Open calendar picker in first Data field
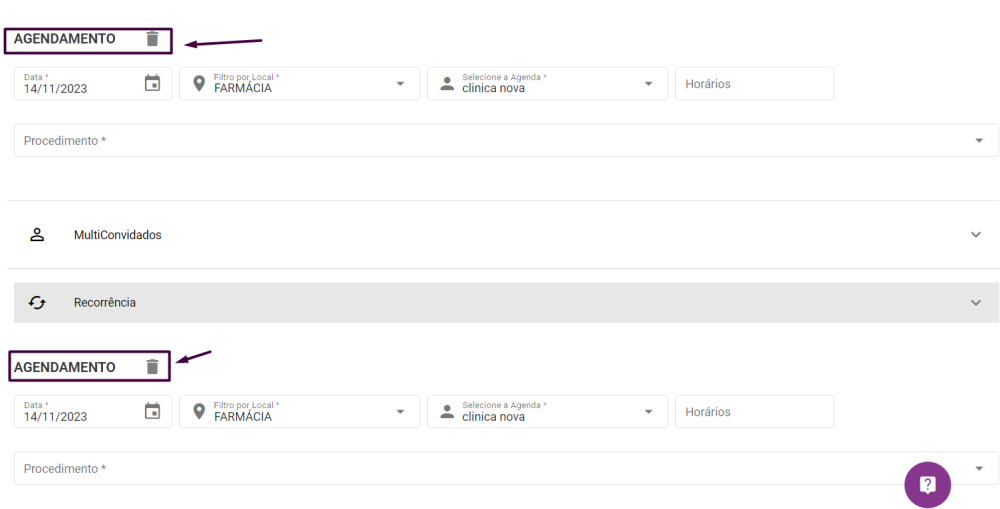The width and height of the screenshot is (1000, 509). click(x=152, y=83)
